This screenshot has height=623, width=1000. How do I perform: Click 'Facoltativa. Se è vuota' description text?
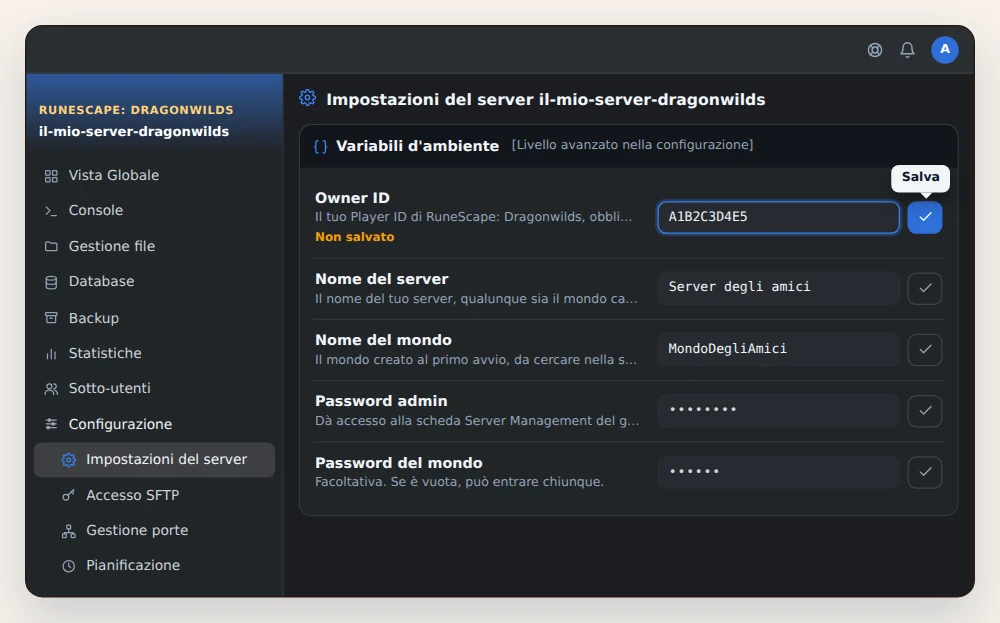459,482
